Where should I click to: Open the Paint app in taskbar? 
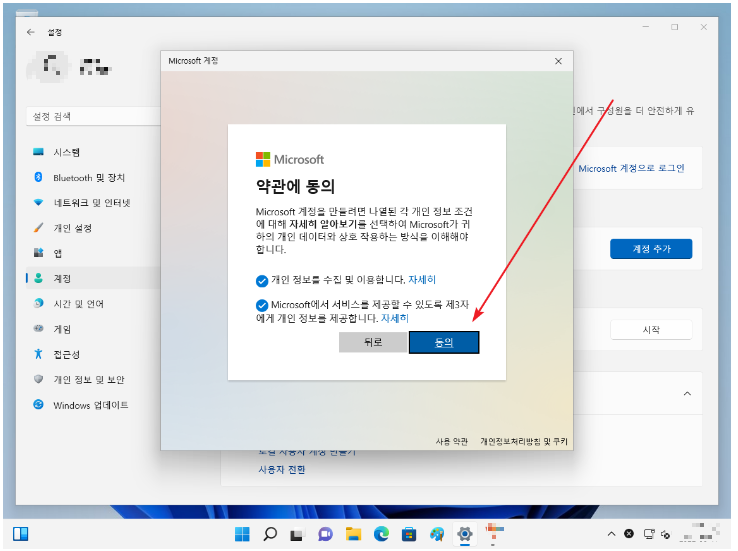[437, 534]
